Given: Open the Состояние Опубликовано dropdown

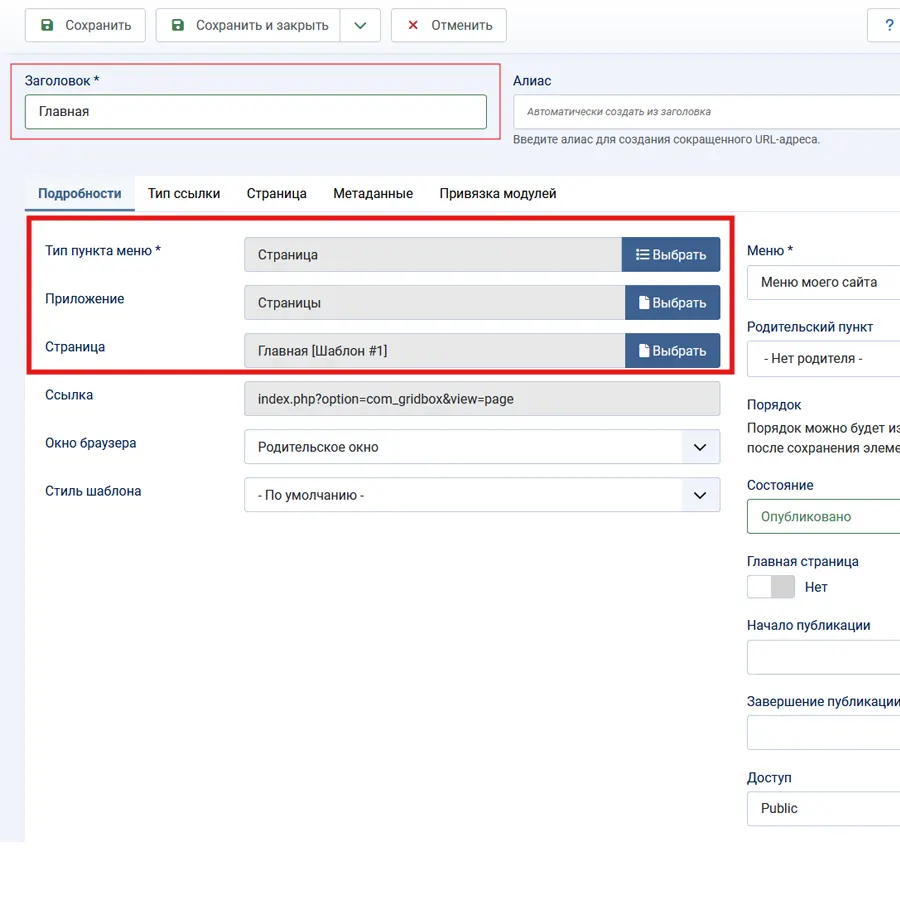Looking at the screenshot, I should click(823, 517).
